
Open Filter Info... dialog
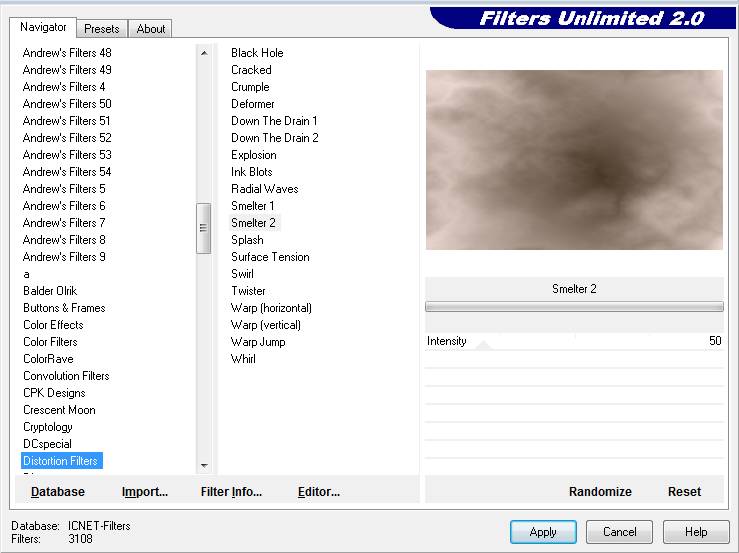tap(231, 491)
